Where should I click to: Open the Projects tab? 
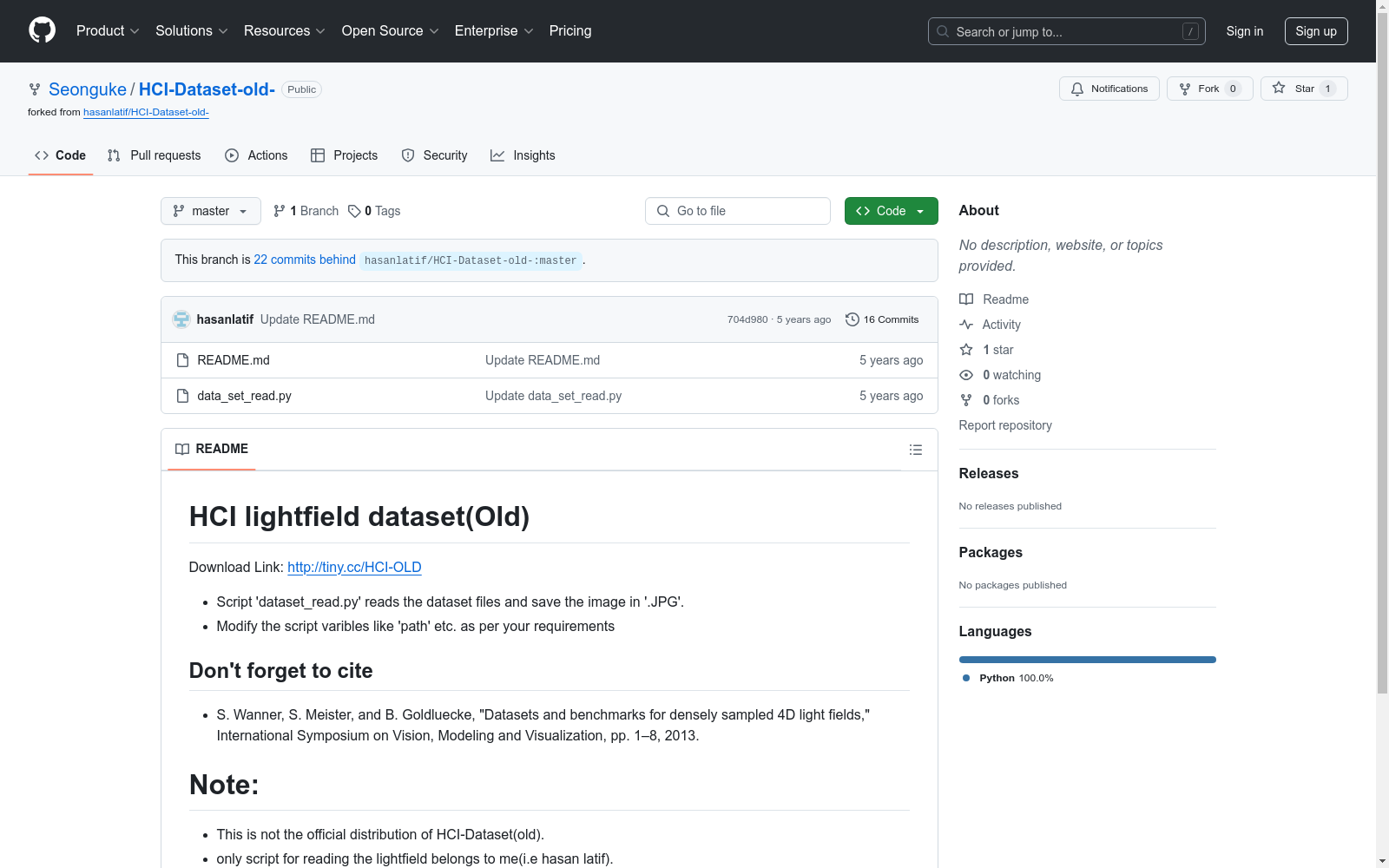point(345,155)
